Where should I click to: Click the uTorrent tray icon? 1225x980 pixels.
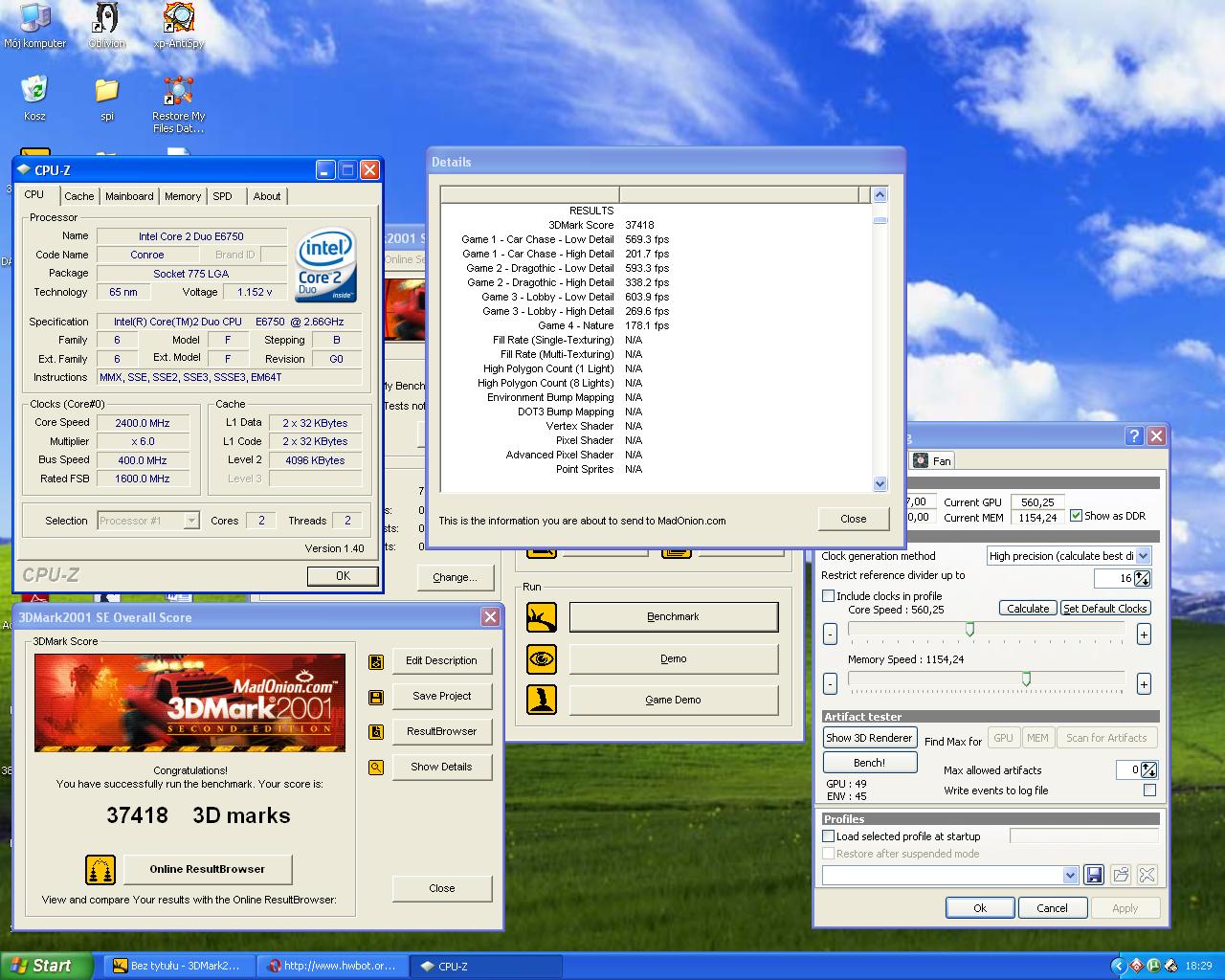1153,966
